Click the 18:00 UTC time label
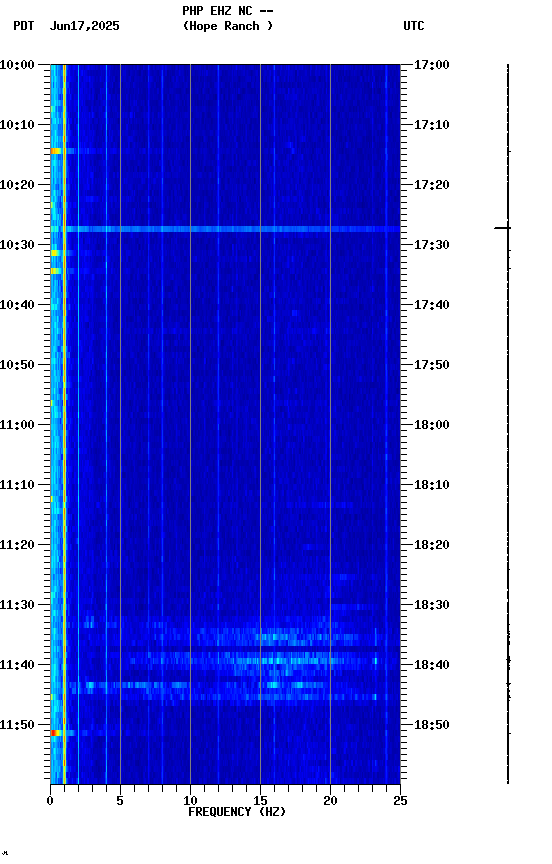Screen dimensions: 552x864 (432, 425)
